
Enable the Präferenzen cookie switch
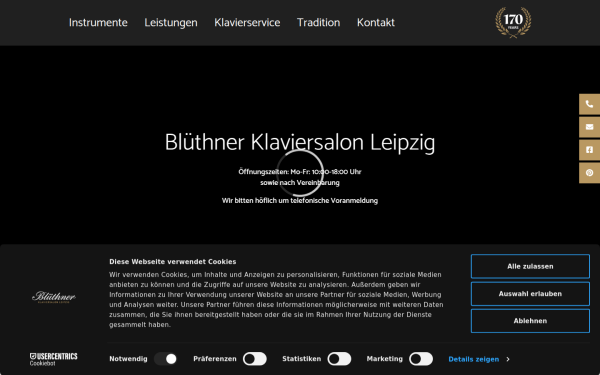tap(255, 359)
